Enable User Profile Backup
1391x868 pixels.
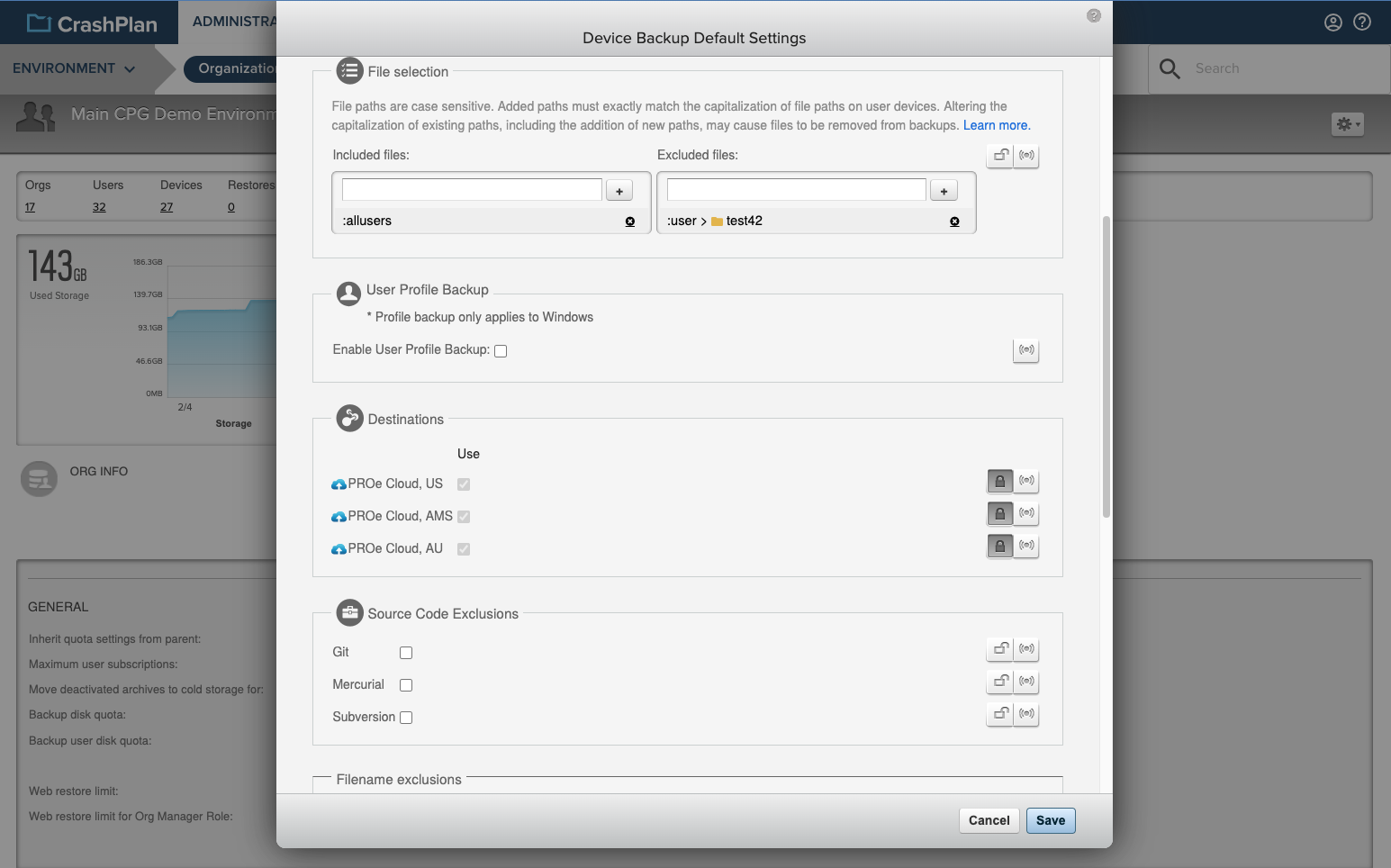coord(501,350)
